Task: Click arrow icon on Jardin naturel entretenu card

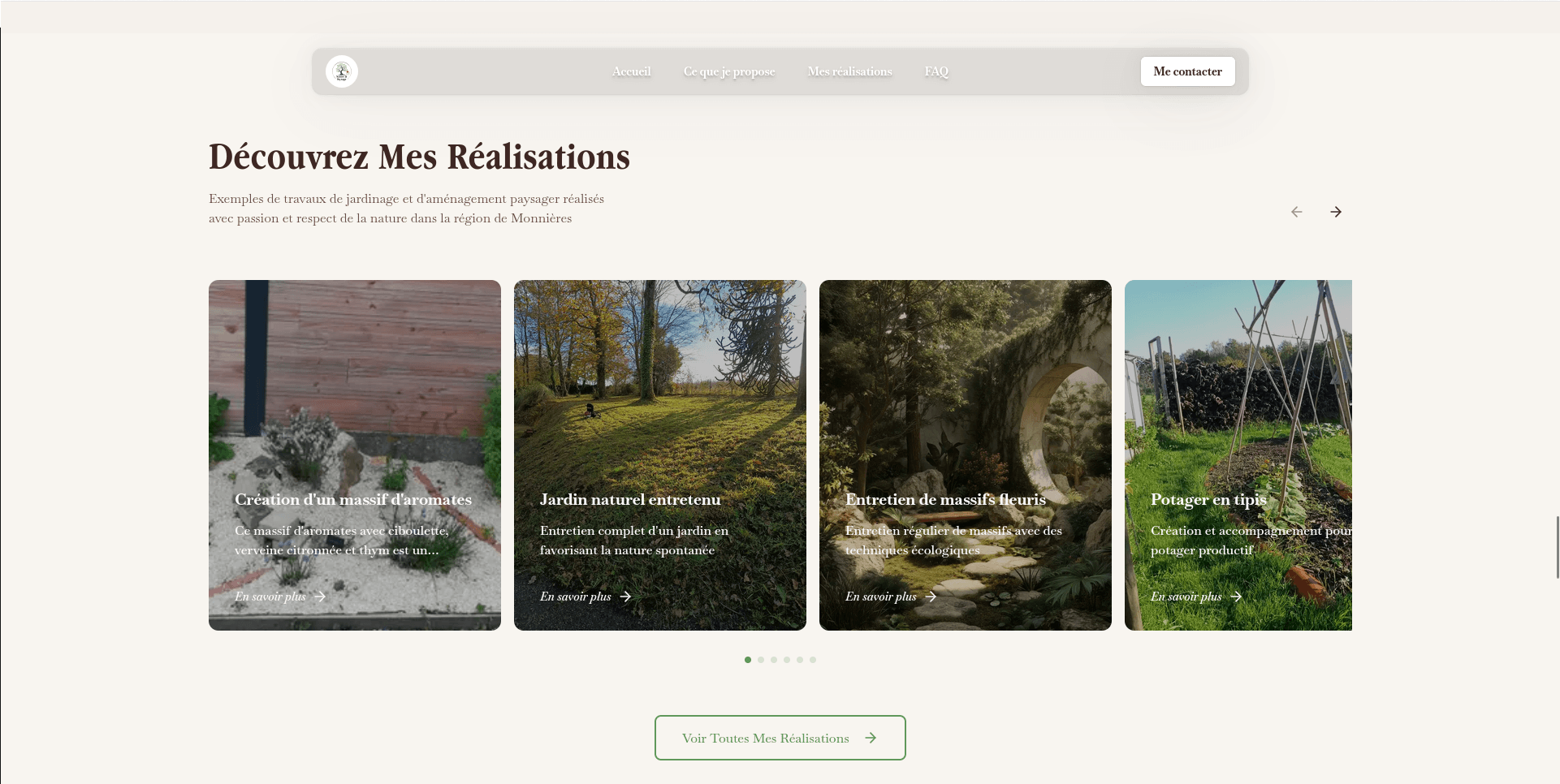Action: click(625, 597)
